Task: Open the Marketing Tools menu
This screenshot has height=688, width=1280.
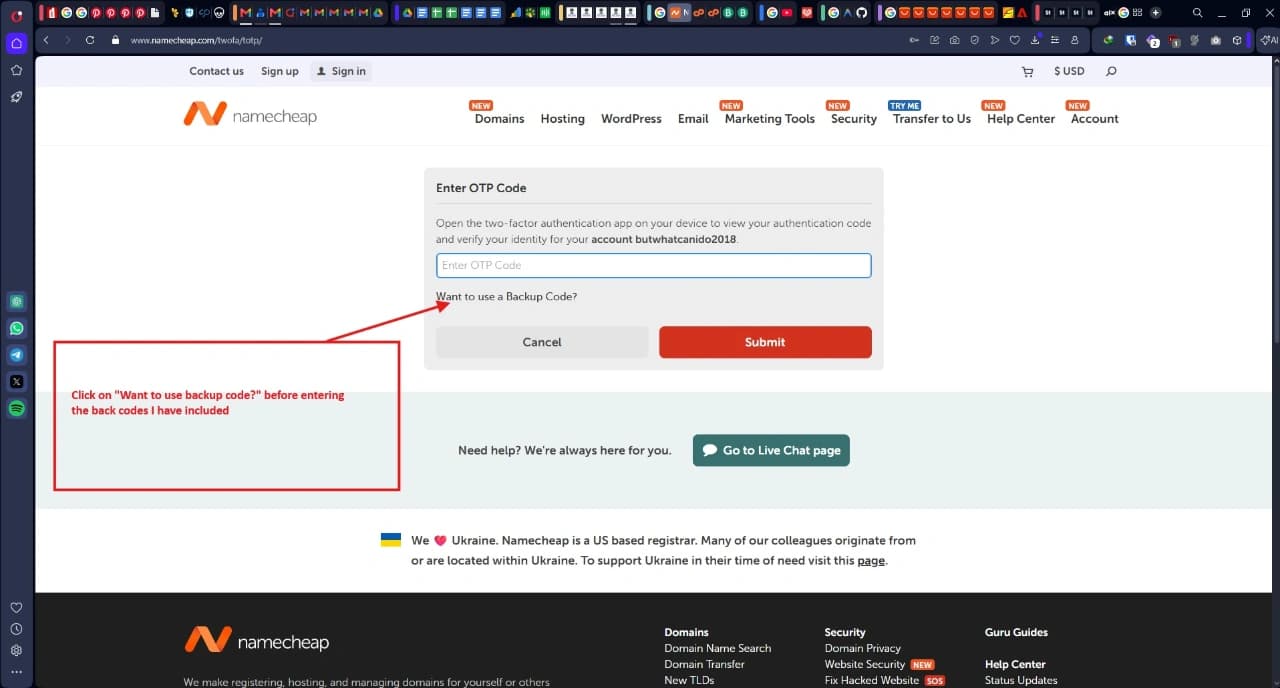Action: pos(770,118)
